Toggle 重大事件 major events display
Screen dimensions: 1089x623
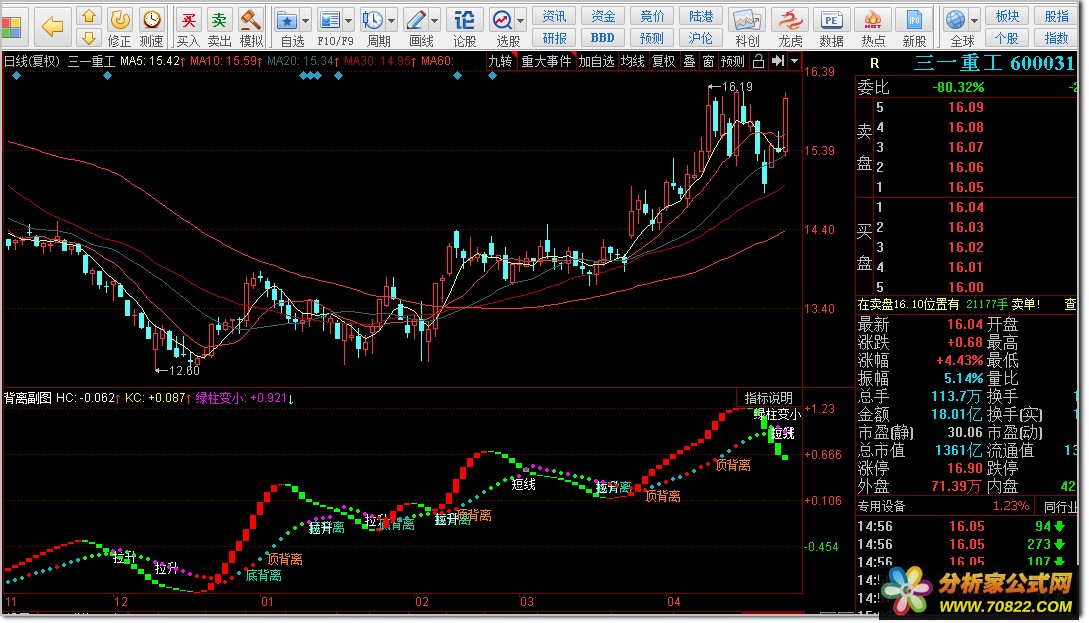tap(547, 61)
